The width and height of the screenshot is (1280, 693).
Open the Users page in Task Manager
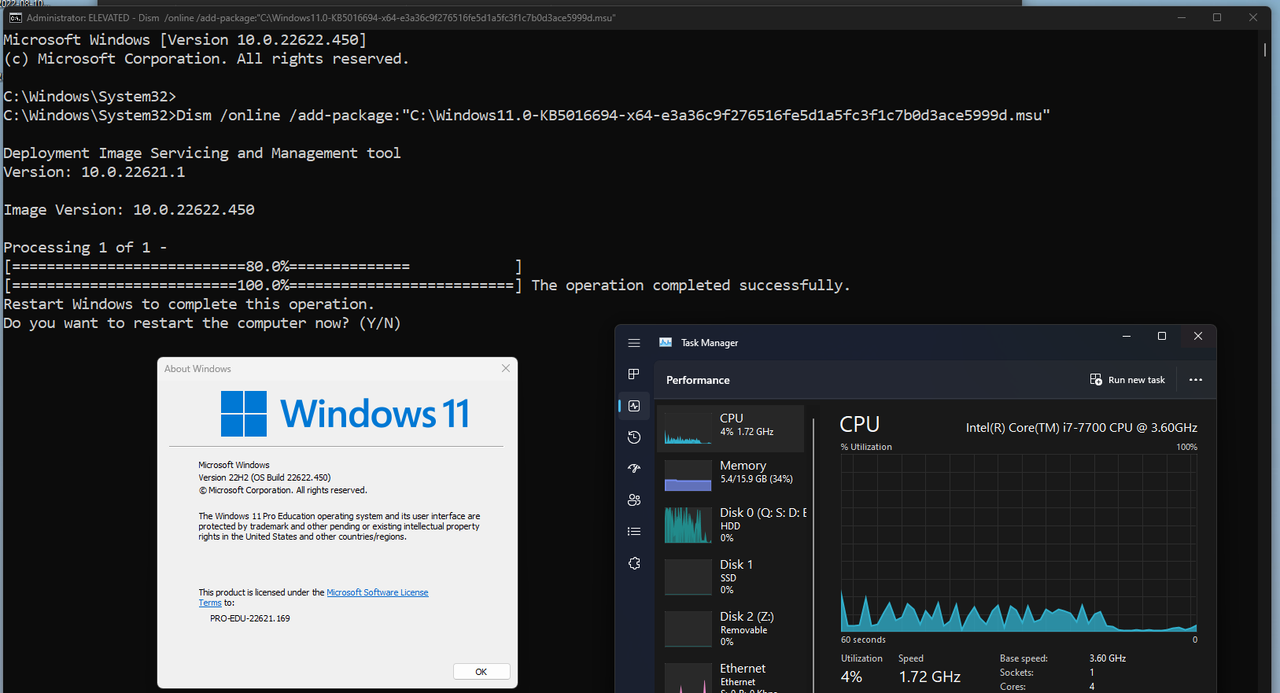[x=634, y=500]
